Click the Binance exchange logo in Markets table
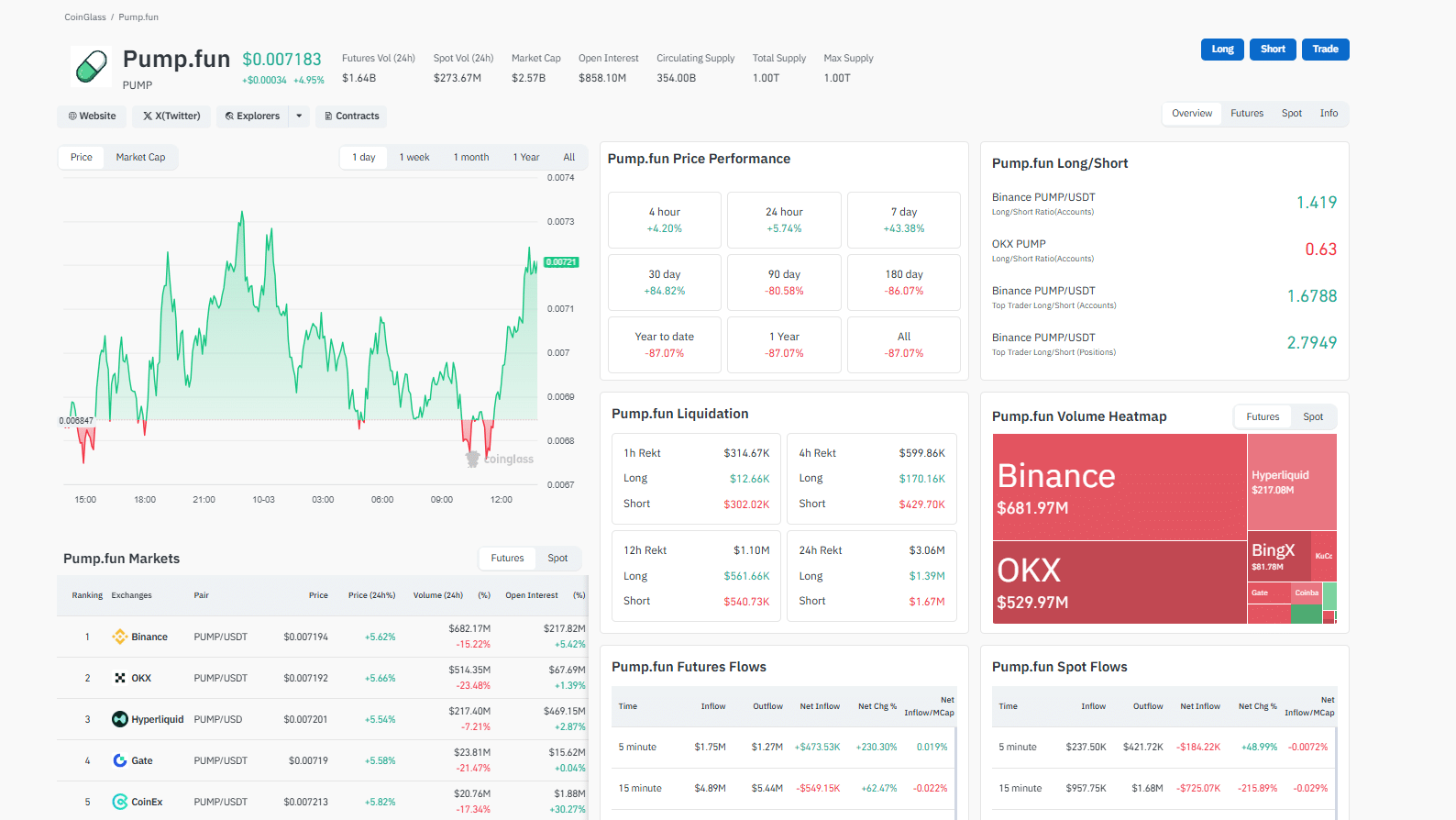 click(119, 637)
